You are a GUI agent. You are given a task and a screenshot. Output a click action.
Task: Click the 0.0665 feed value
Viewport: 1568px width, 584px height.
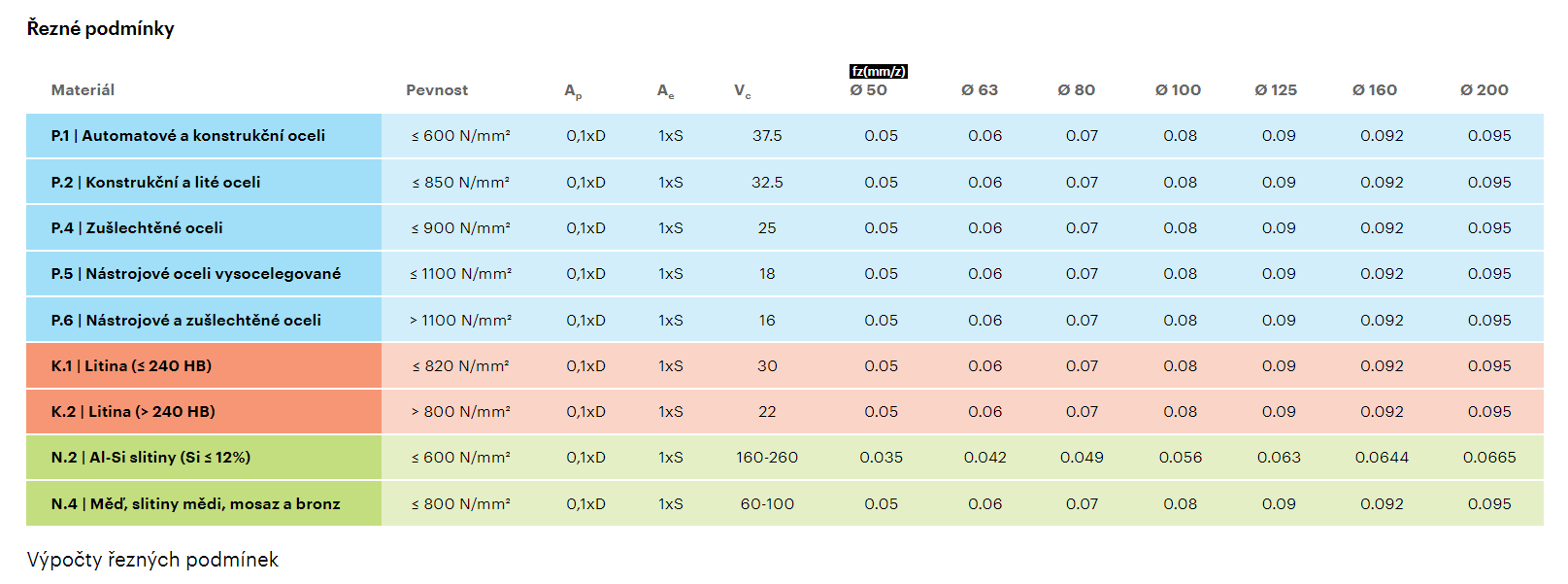coord(1488,458)
